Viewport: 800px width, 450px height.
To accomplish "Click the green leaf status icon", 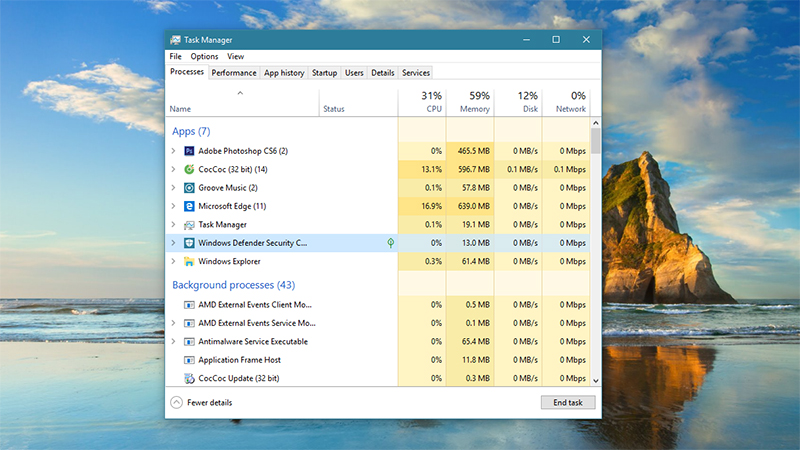I will pos(390,243).
